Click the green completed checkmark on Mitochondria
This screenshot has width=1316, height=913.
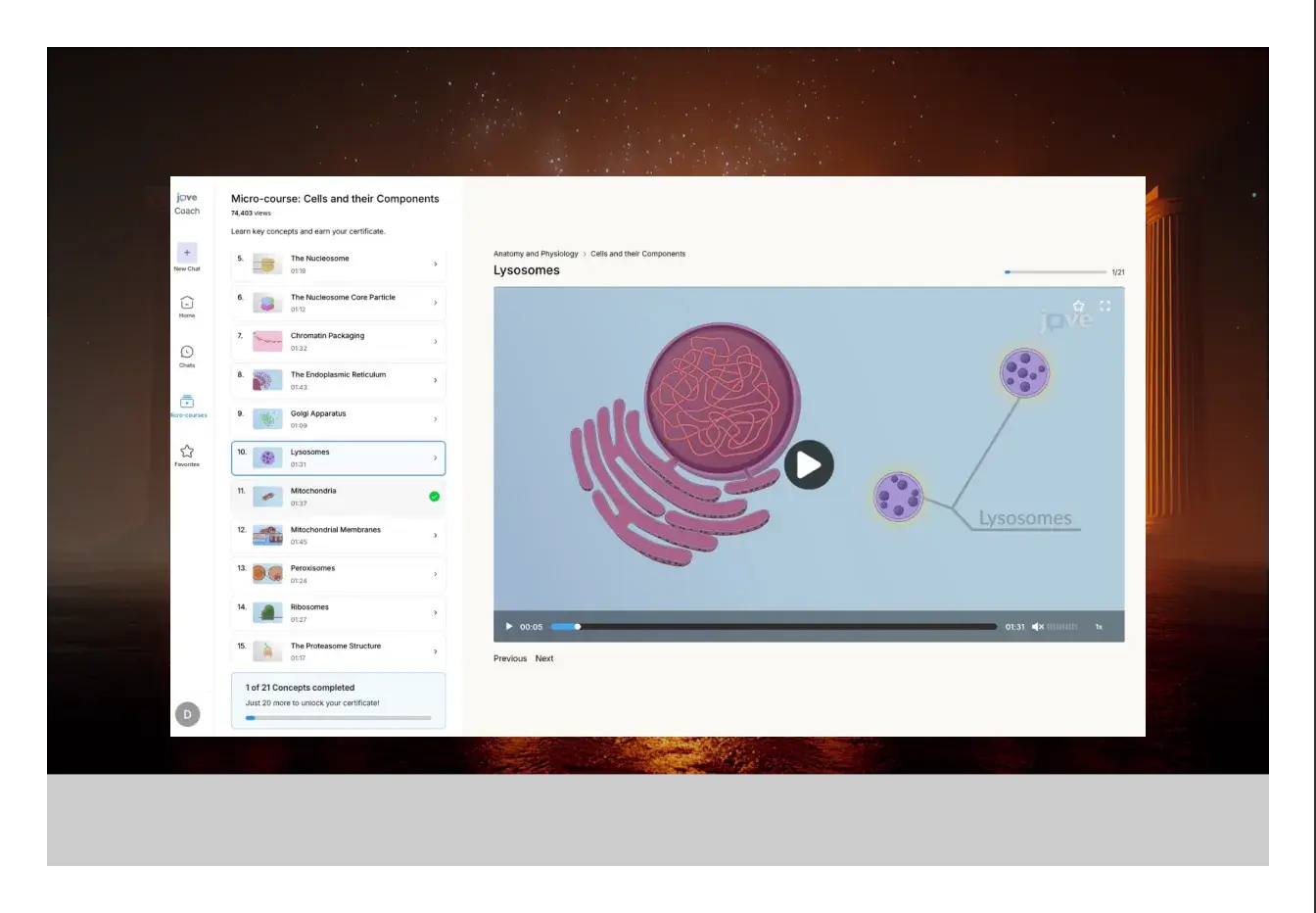click(435, 497)
